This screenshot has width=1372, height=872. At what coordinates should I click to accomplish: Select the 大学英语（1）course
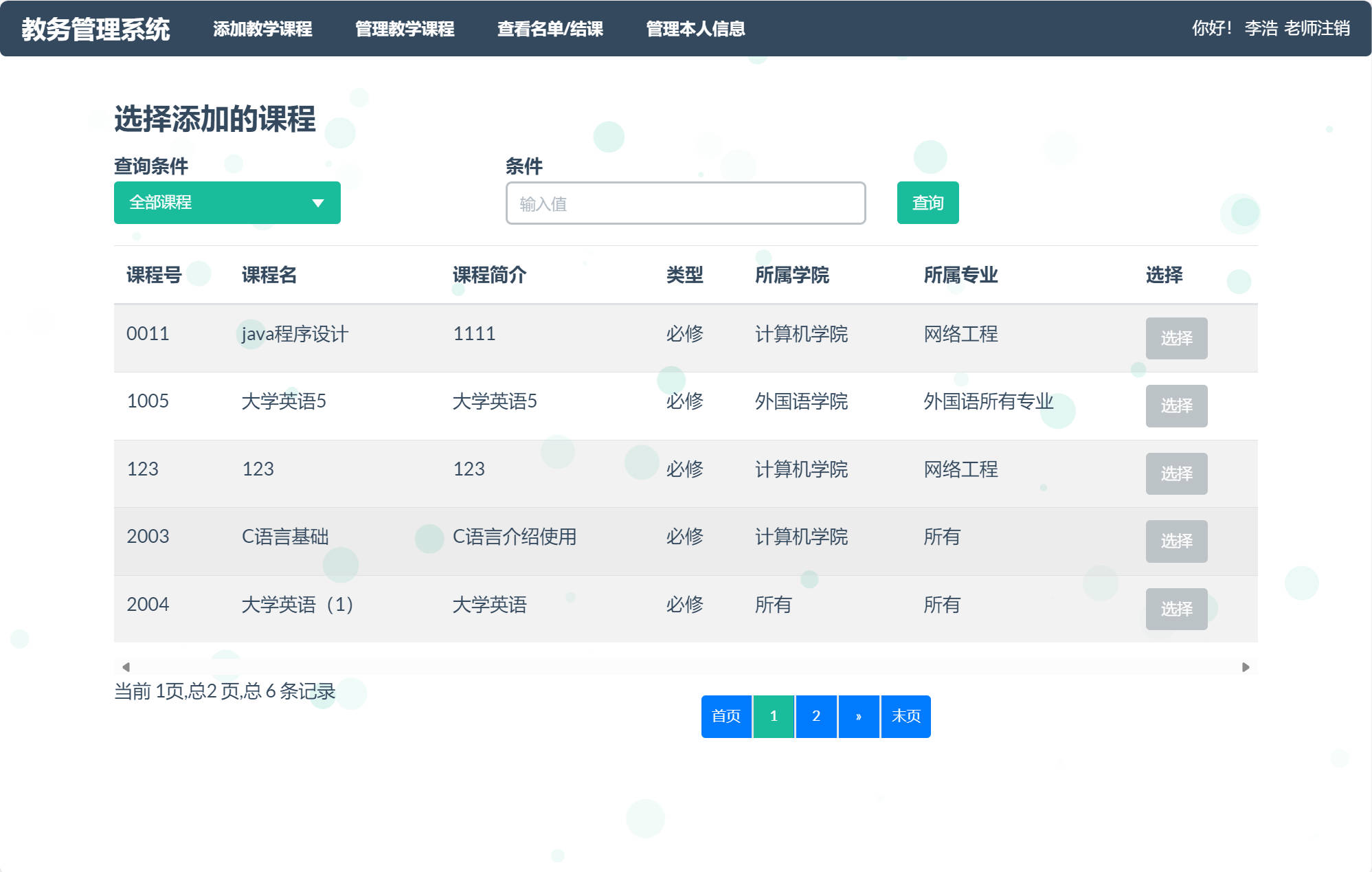coord(1177,609)
